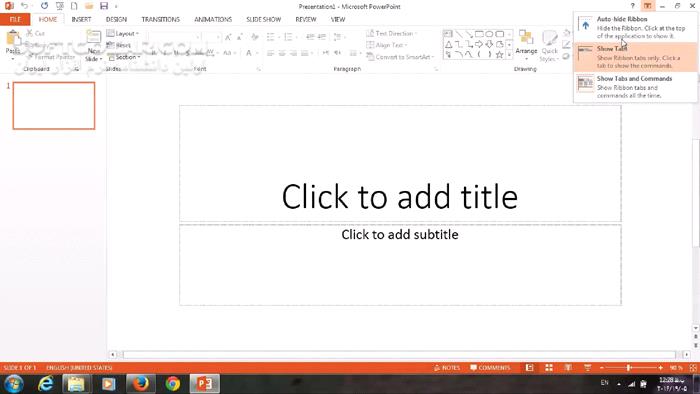Click the Decrease Font Size icon
700x394 pixels.
(x=240, y=37)
